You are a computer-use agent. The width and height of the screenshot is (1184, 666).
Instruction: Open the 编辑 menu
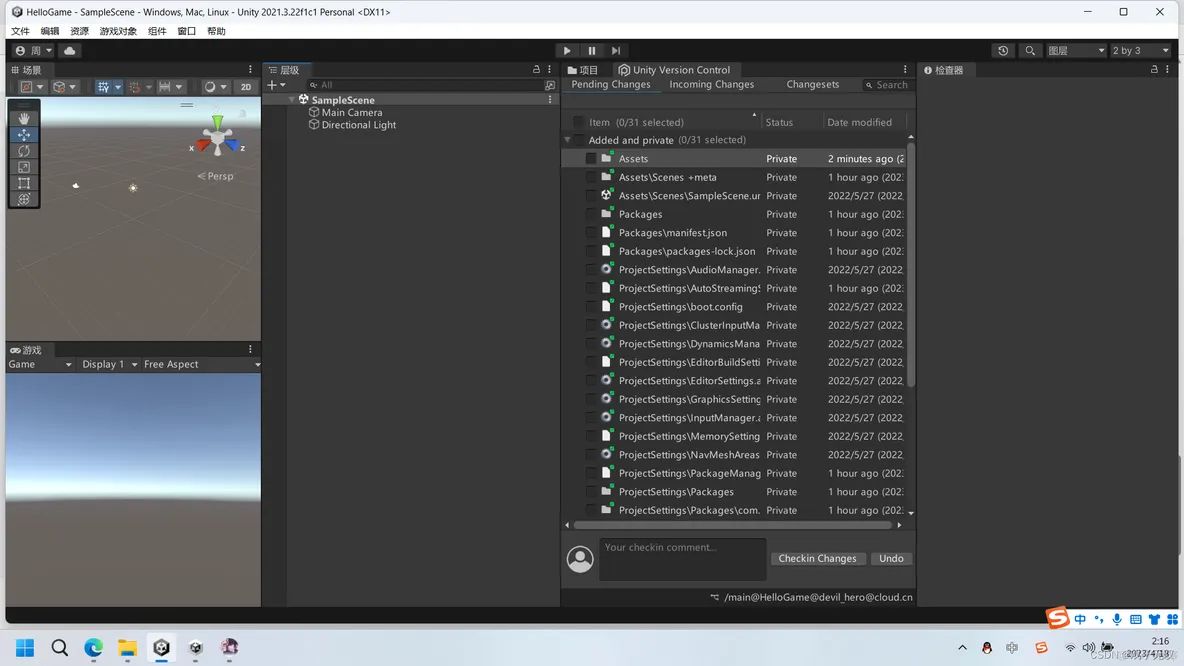(x=50, y=31)
